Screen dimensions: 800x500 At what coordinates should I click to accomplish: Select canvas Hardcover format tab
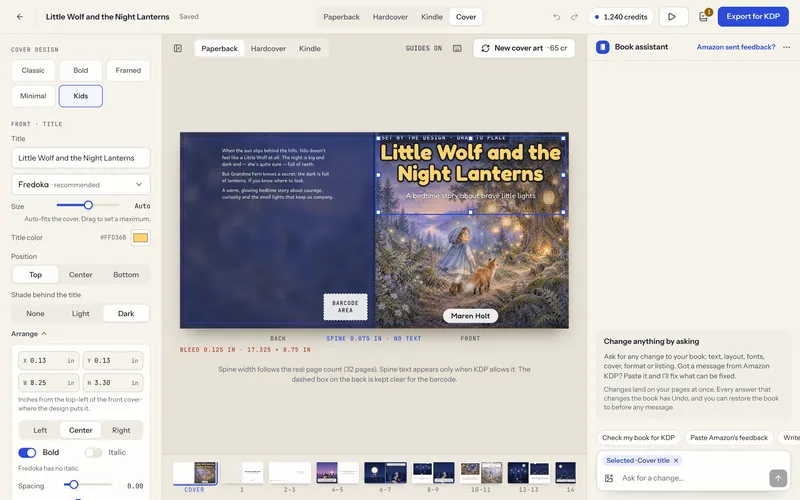(268, 48)
